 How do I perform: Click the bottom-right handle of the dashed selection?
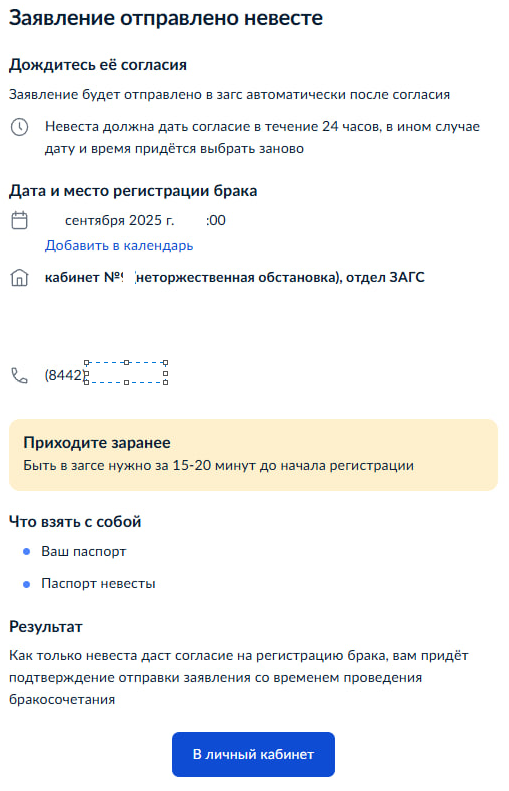click(166, 382)
